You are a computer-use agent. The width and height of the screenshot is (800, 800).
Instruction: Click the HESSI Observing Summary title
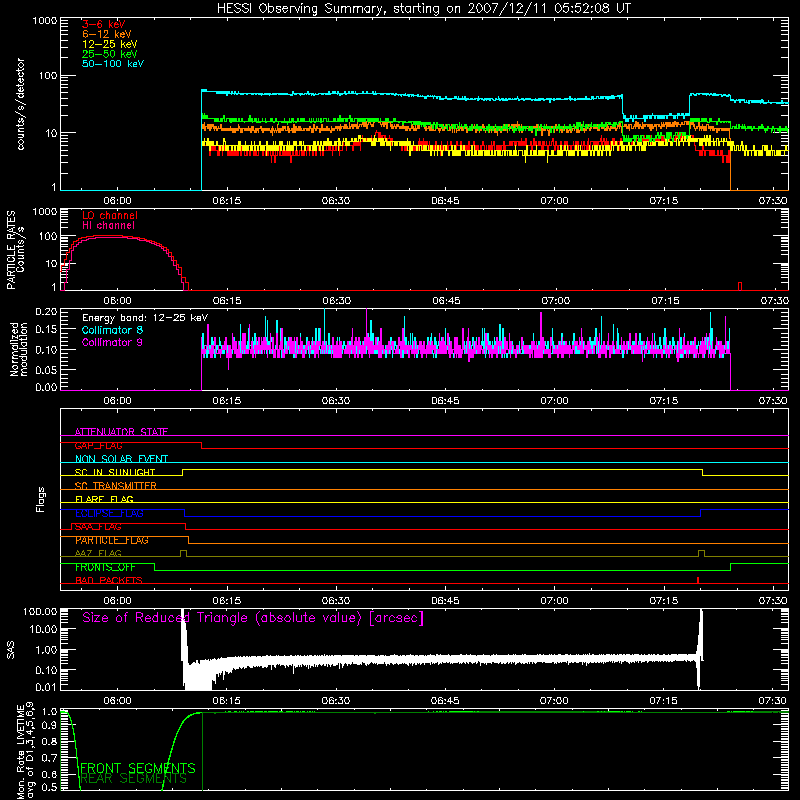tap(423, 9)
